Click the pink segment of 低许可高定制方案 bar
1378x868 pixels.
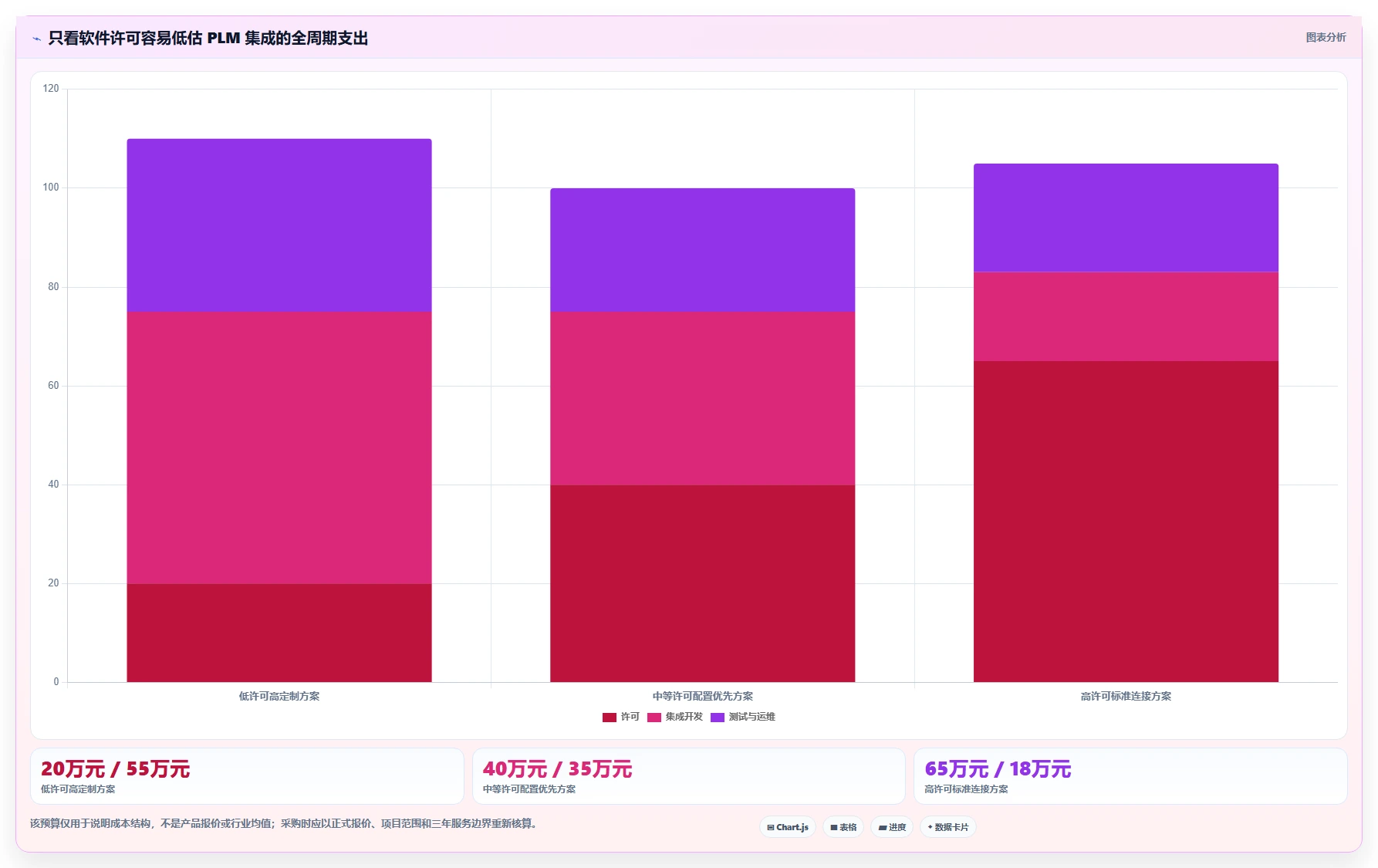pos(279,448)
